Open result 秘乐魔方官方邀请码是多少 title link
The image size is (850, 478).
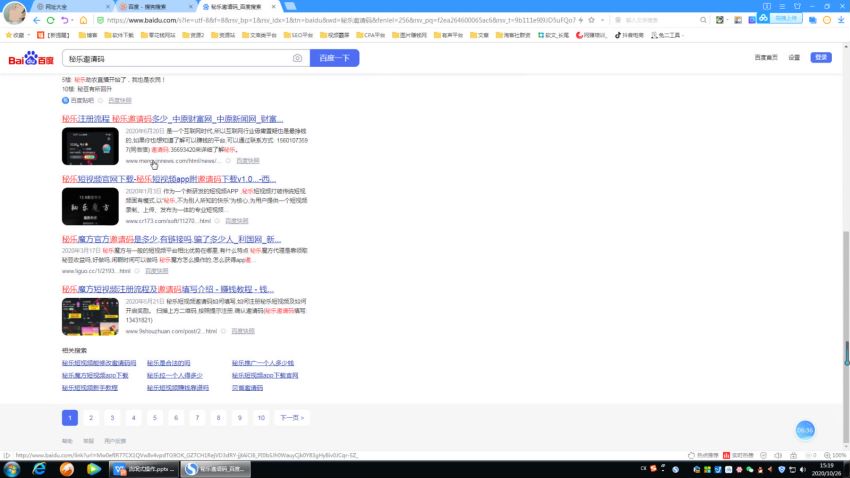(x=171, y=239)
